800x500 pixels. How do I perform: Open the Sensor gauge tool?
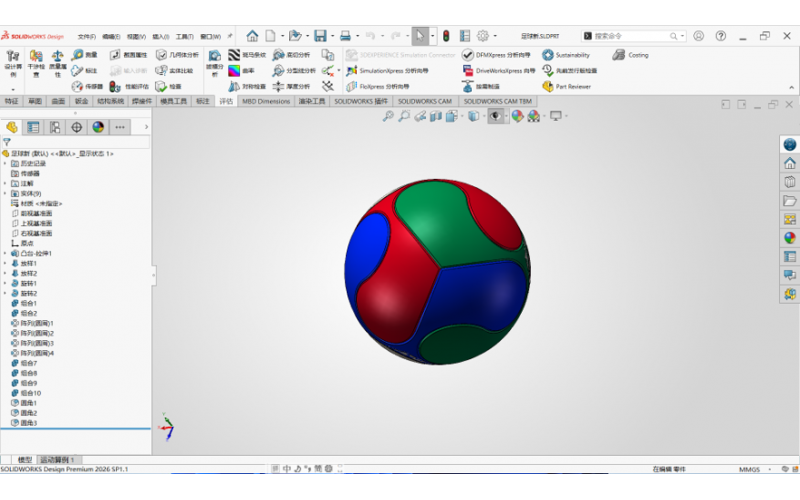click(87, 86)
